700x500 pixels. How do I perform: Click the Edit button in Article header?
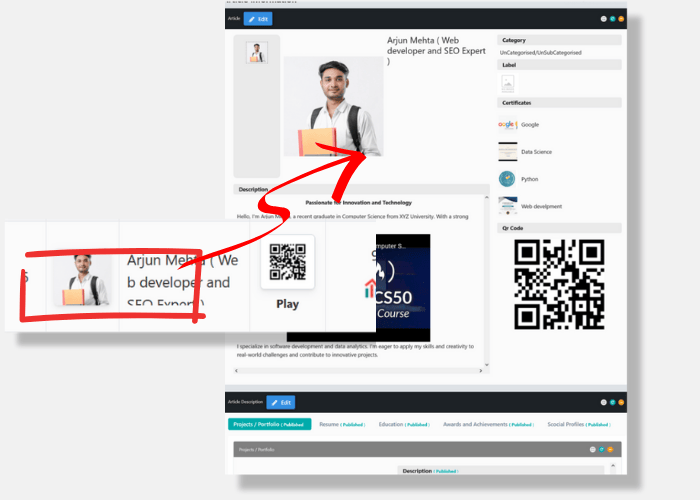[258, 19]
